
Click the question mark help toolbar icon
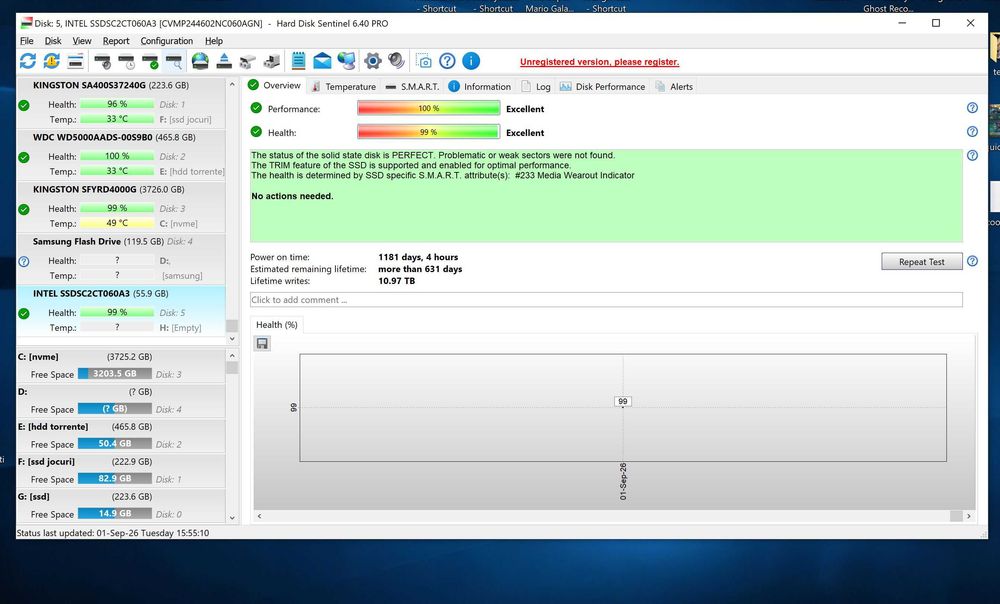click(x=448, y=61)
